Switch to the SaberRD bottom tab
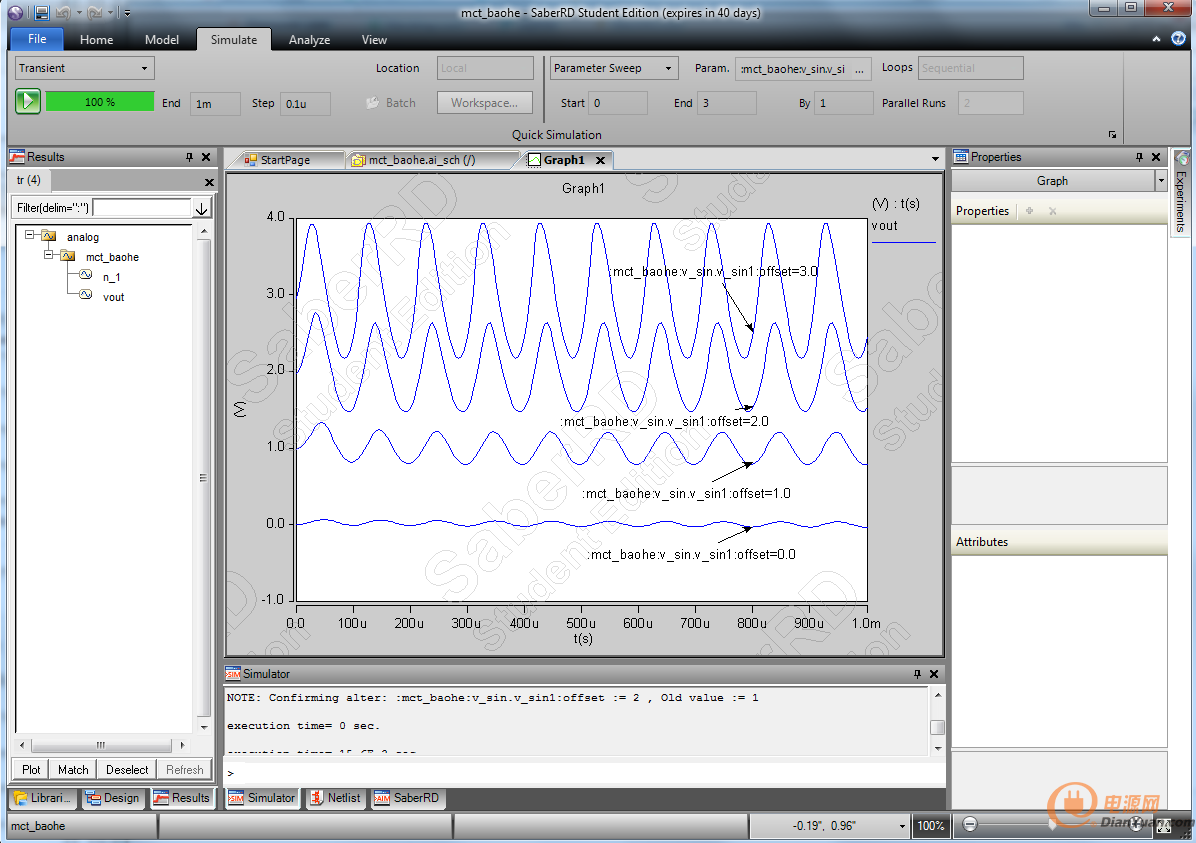Viewport: 1196px width, 843px height. pyautogui.click(x=407, y=798)
